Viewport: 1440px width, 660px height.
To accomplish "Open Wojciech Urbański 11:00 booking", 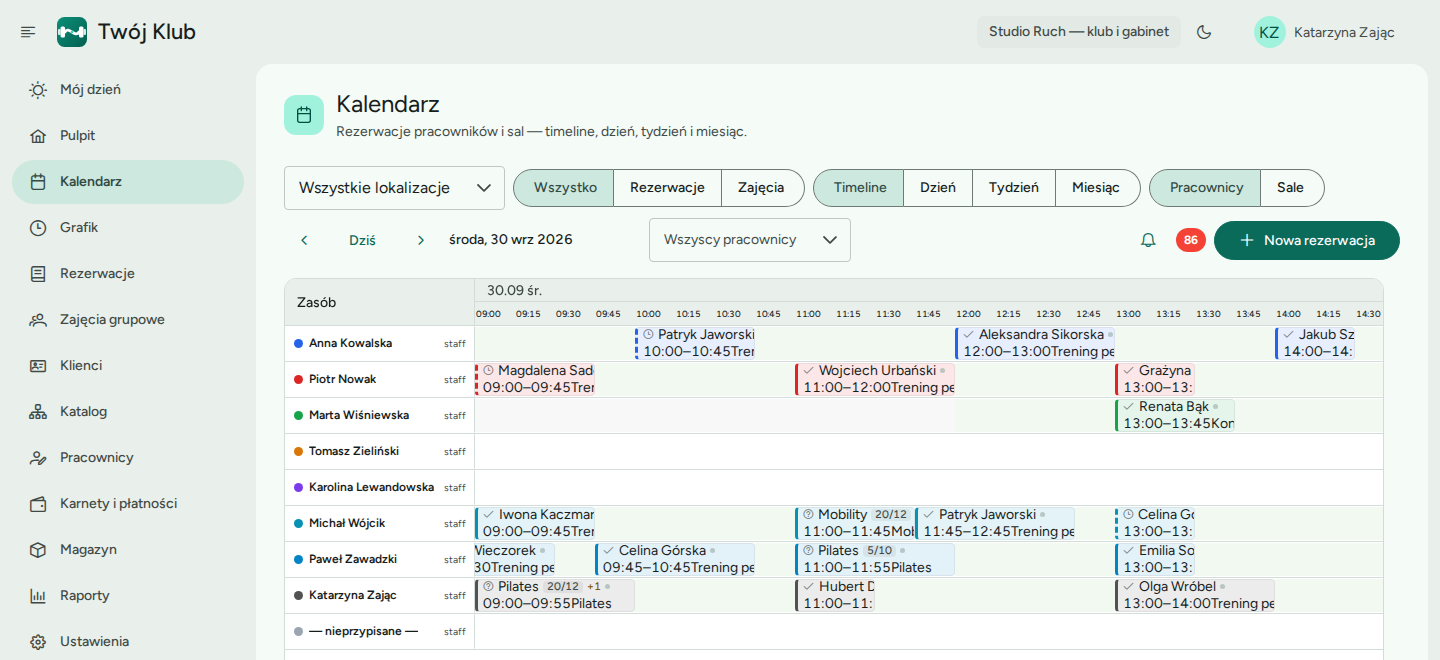I will (875, 379).
